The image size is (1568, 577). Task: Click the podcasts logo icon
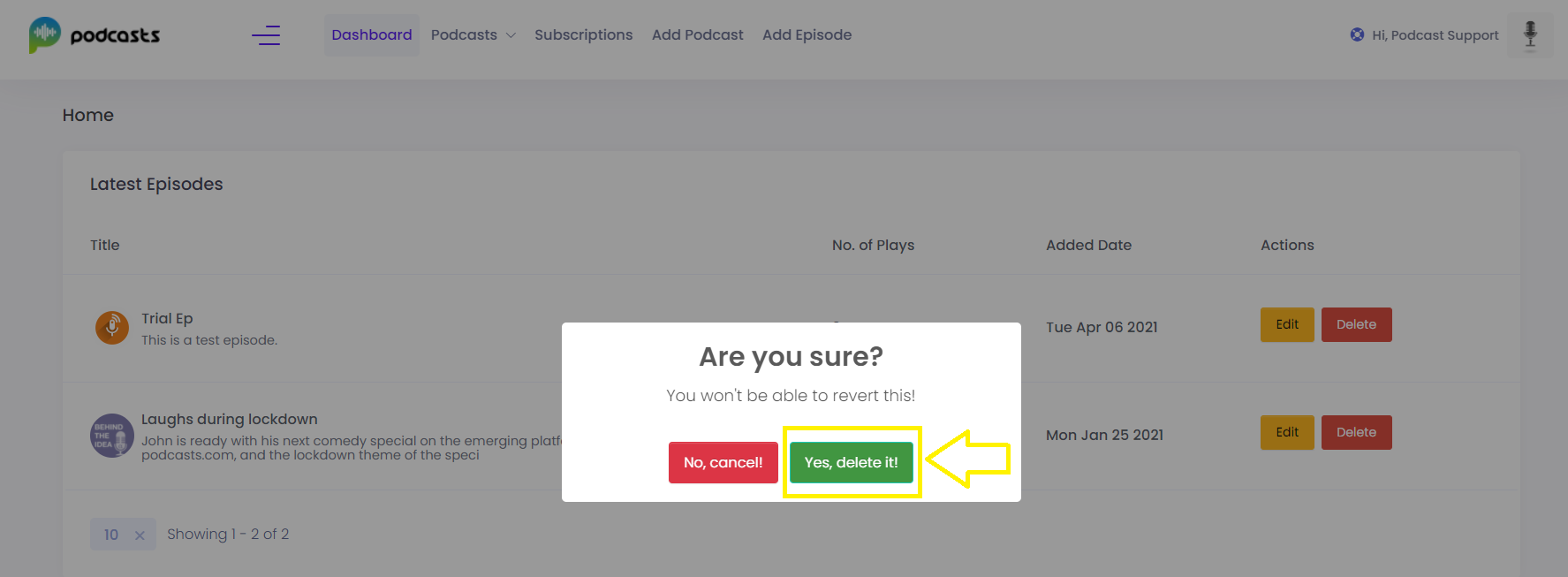click(x=45, y=34)
